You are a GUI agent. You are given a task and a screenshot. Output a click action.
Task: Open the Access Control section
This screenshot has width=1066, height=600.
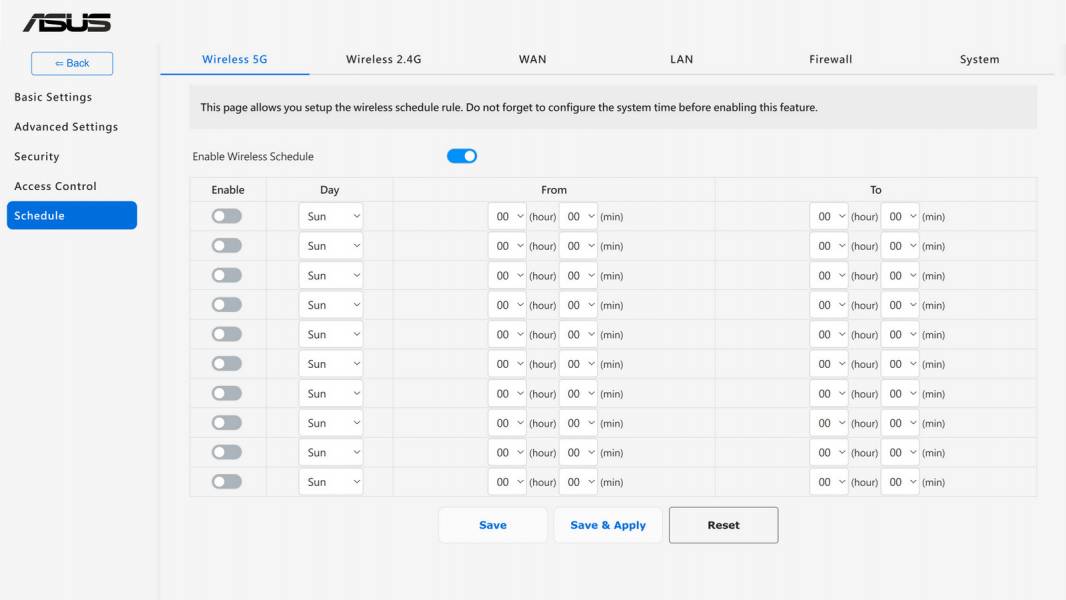click(x=55, y=186)
